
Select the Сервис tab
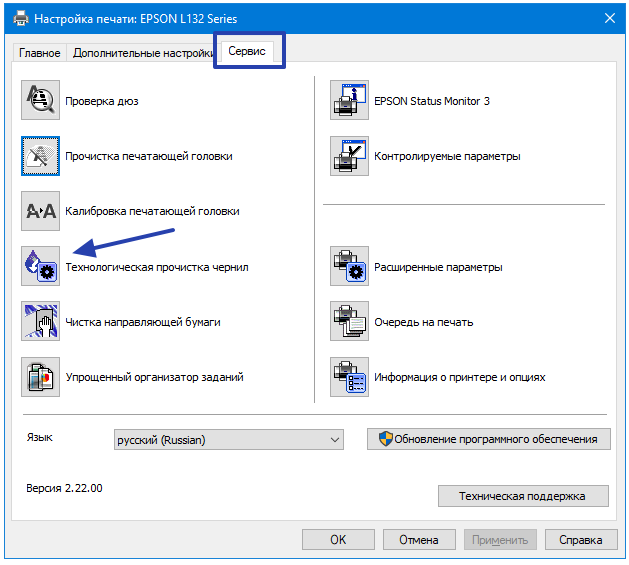tap(247, 51)
